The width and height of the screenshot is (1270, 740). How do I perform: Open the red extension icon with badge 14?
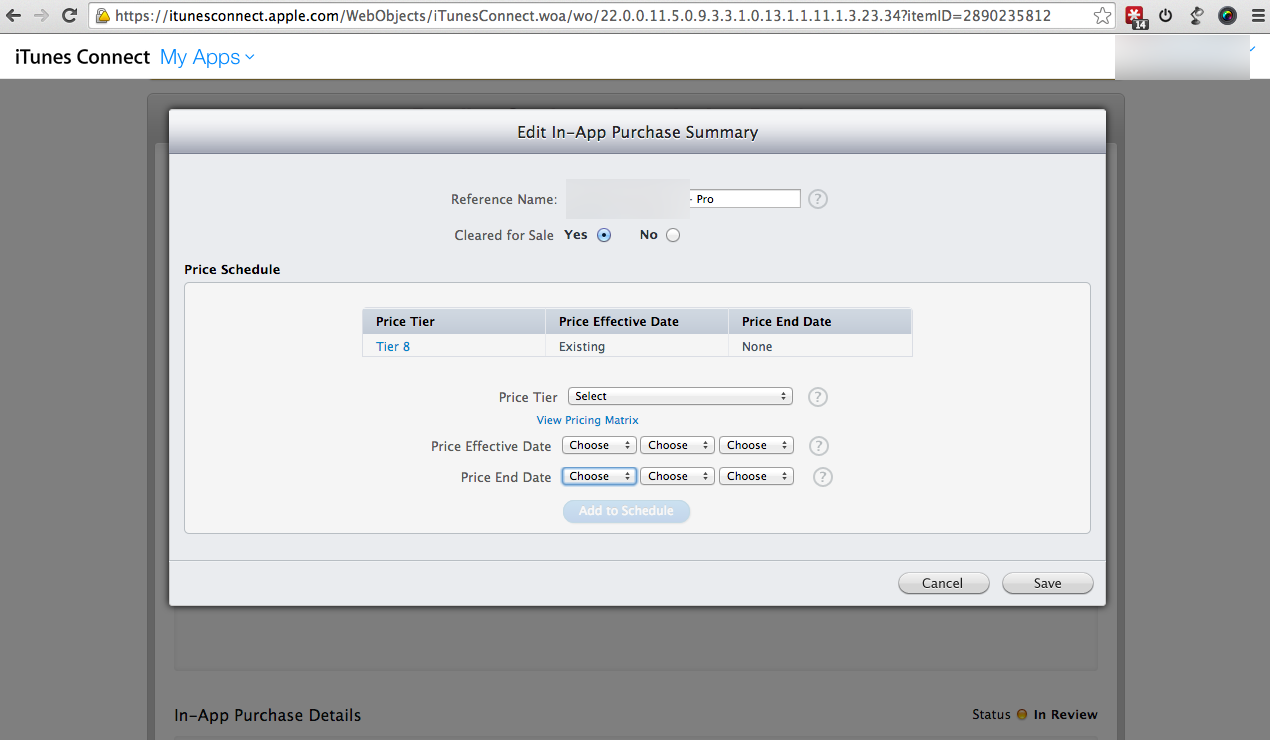tap(1136, 16)
